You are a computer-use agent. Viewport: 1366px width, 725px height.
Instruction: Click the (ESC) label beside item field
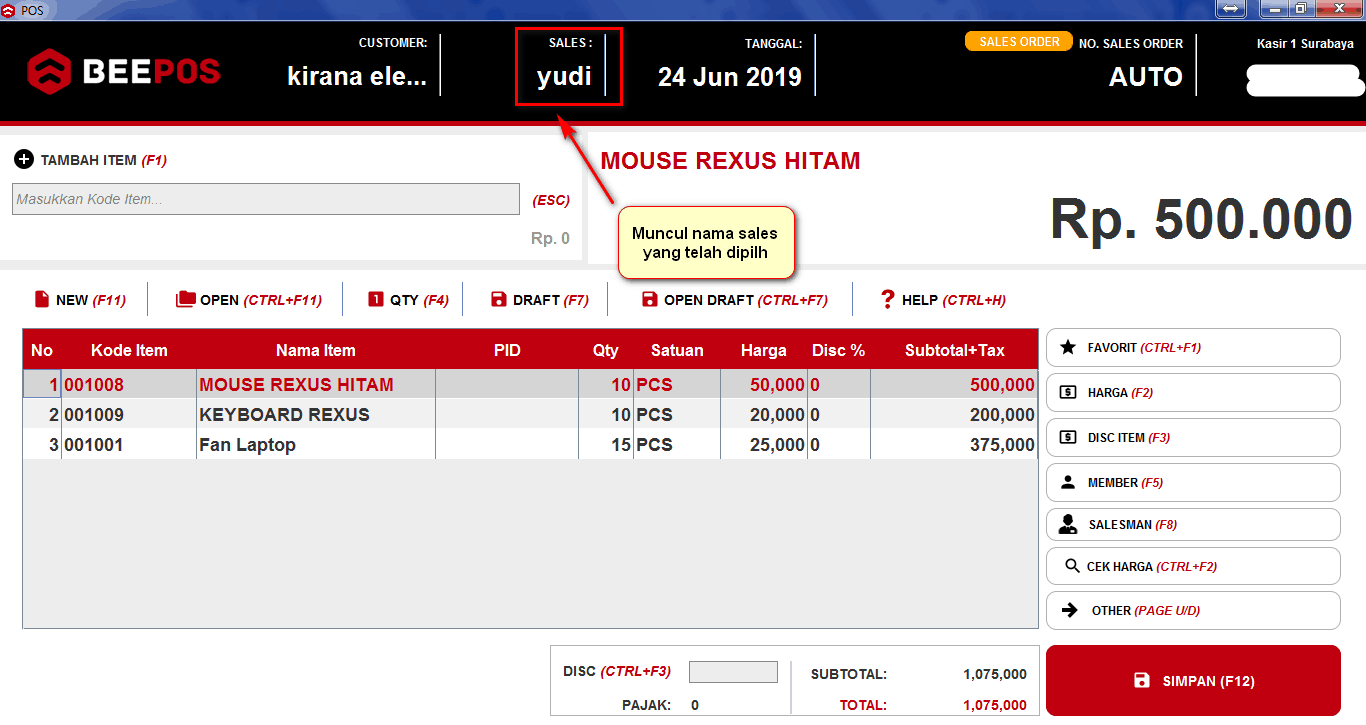pos(551,200)
